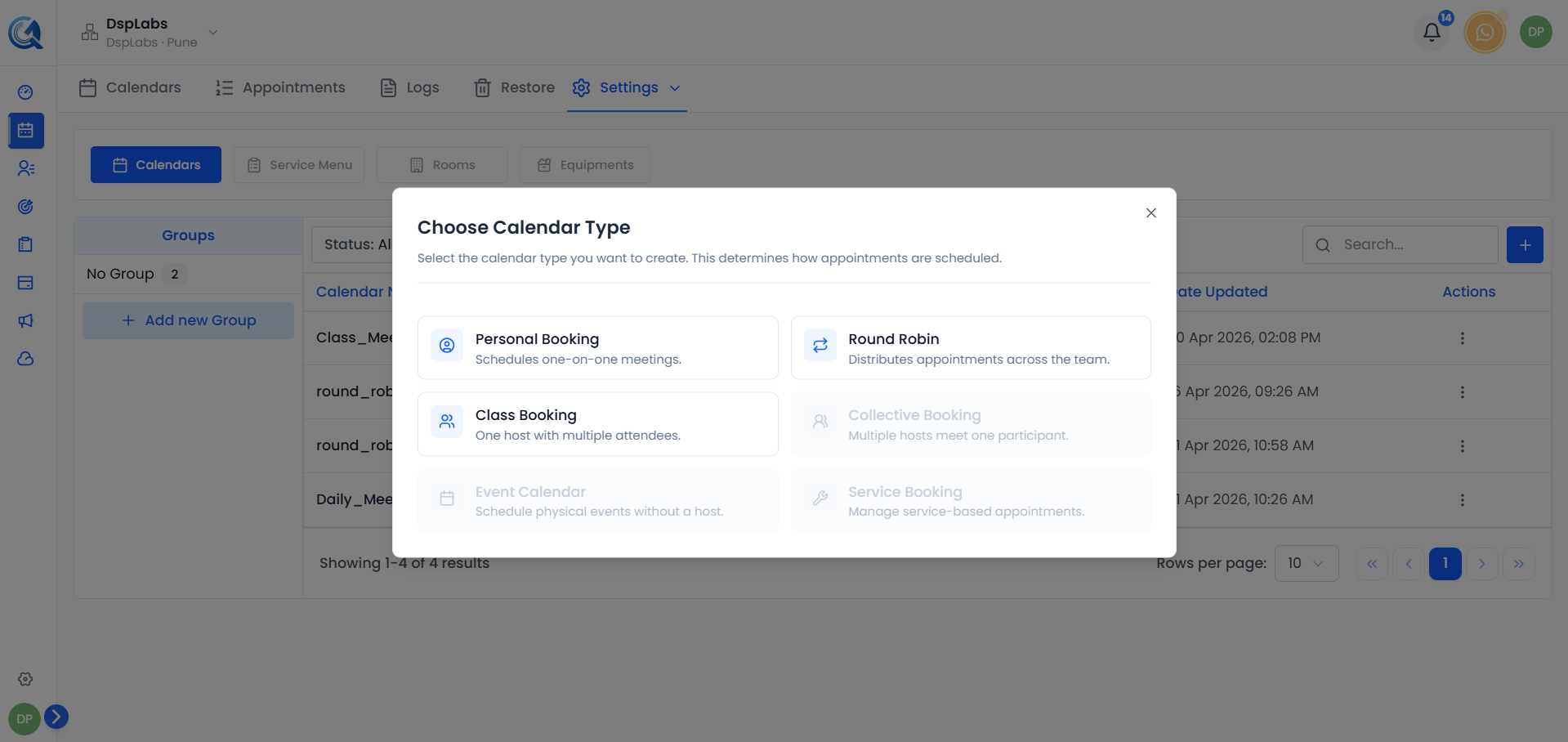Open the clipboard icon in left sidebar
Viewport: 1568px width, 742px height.
pos(25,244)
